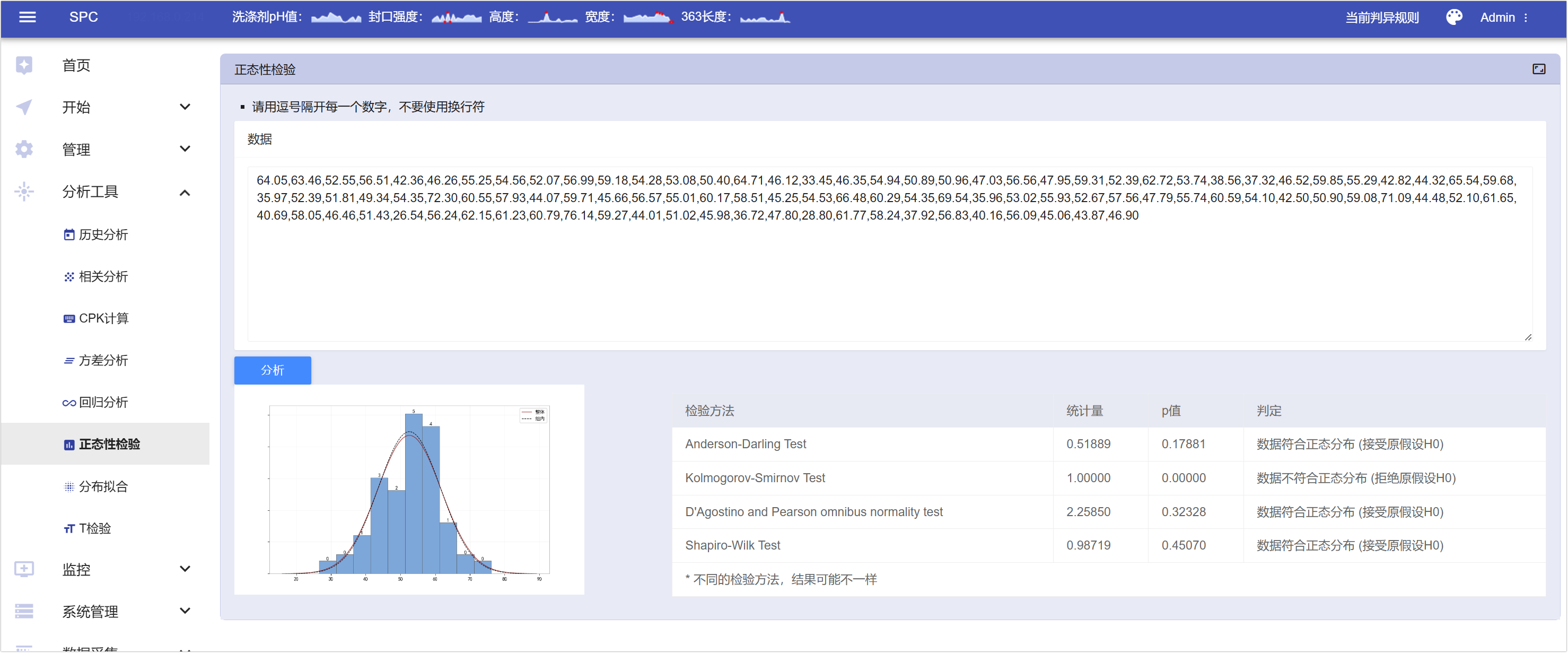Click the 开始 paper-plane icon

coord(24,107)
